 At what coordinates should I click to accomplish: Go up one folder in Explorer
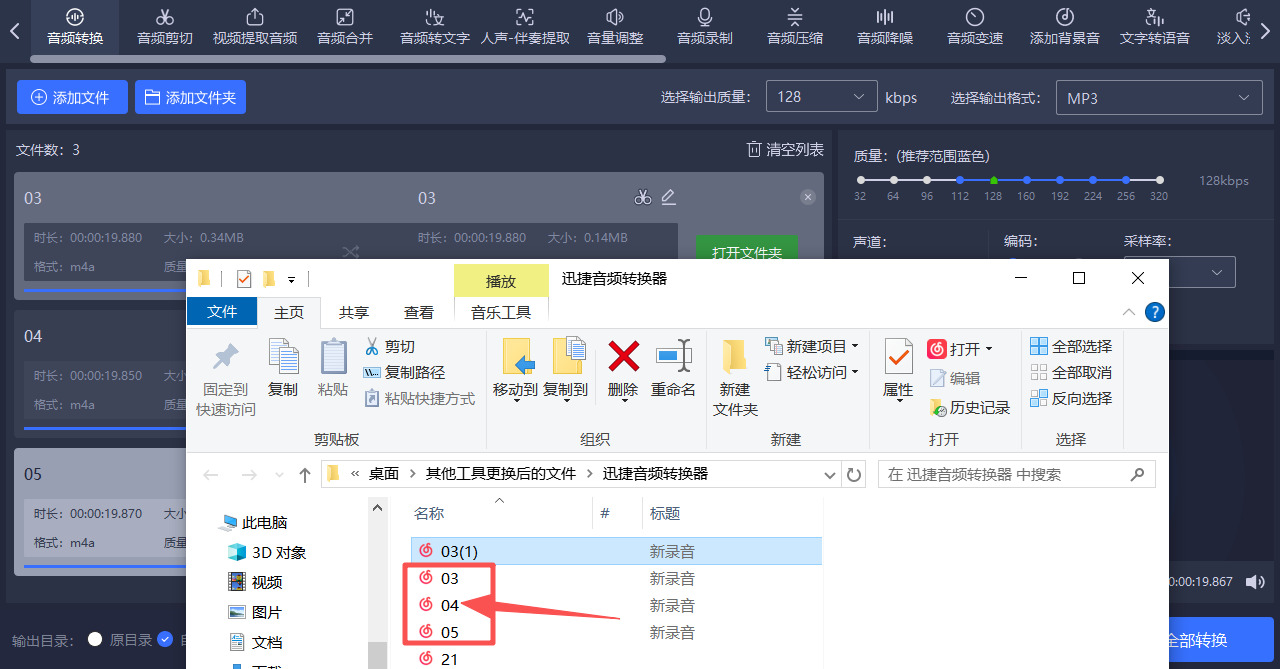pos(305,474)
